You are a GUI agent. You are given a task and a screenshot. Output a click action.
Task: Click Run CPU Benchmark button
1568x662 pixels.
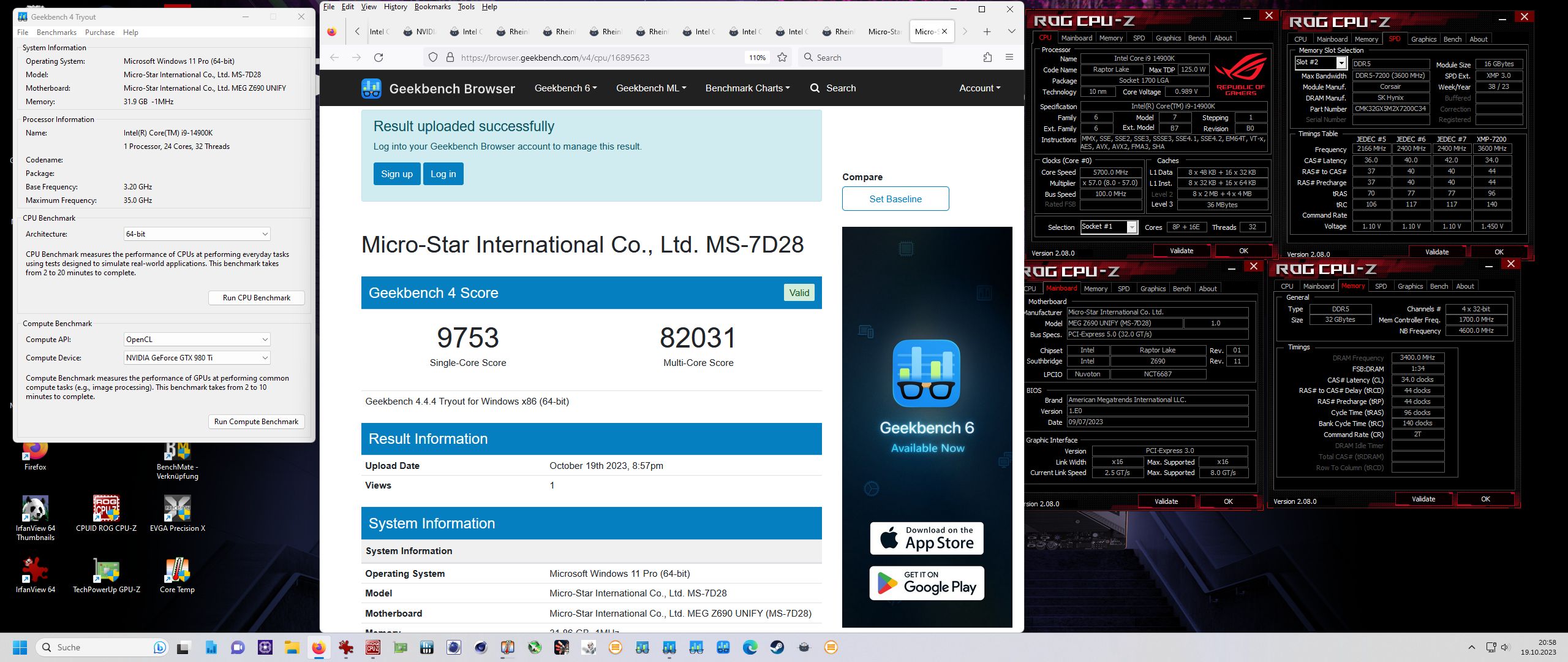(257, 298)
